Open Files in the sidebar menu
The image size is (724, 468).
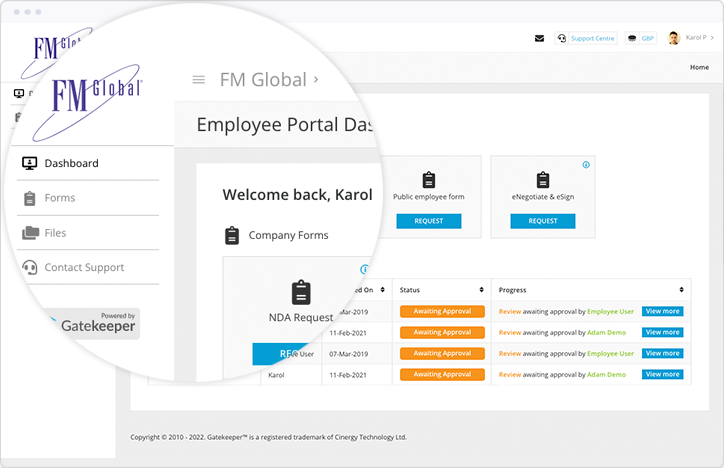pos(88,233)
